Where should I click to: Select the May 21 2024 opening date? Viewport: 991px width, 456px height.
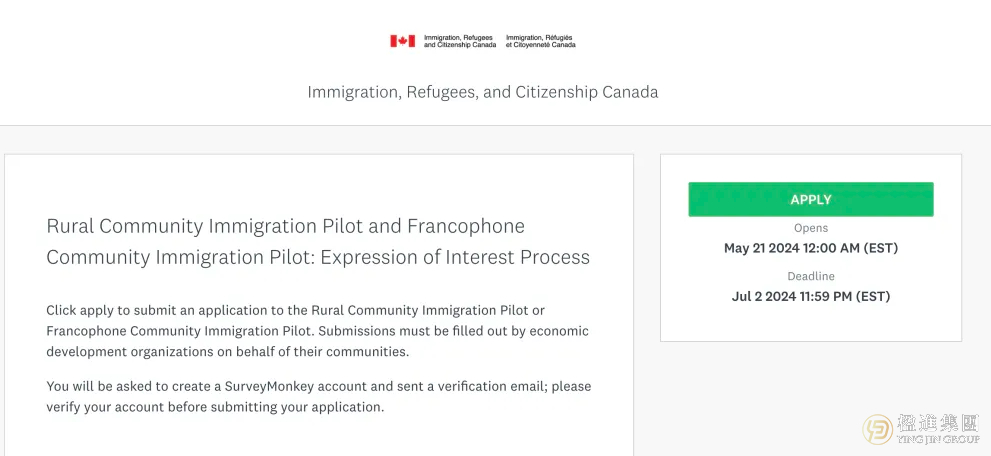(811, 248)
